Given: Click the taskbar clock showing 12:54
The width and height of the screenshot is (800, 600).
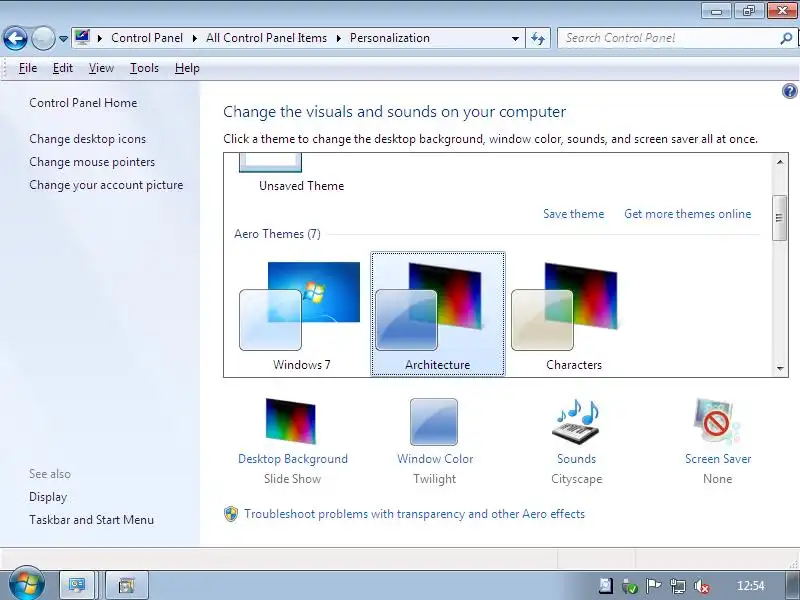Looking at the screenshot, I should click(x=751, y=586).
